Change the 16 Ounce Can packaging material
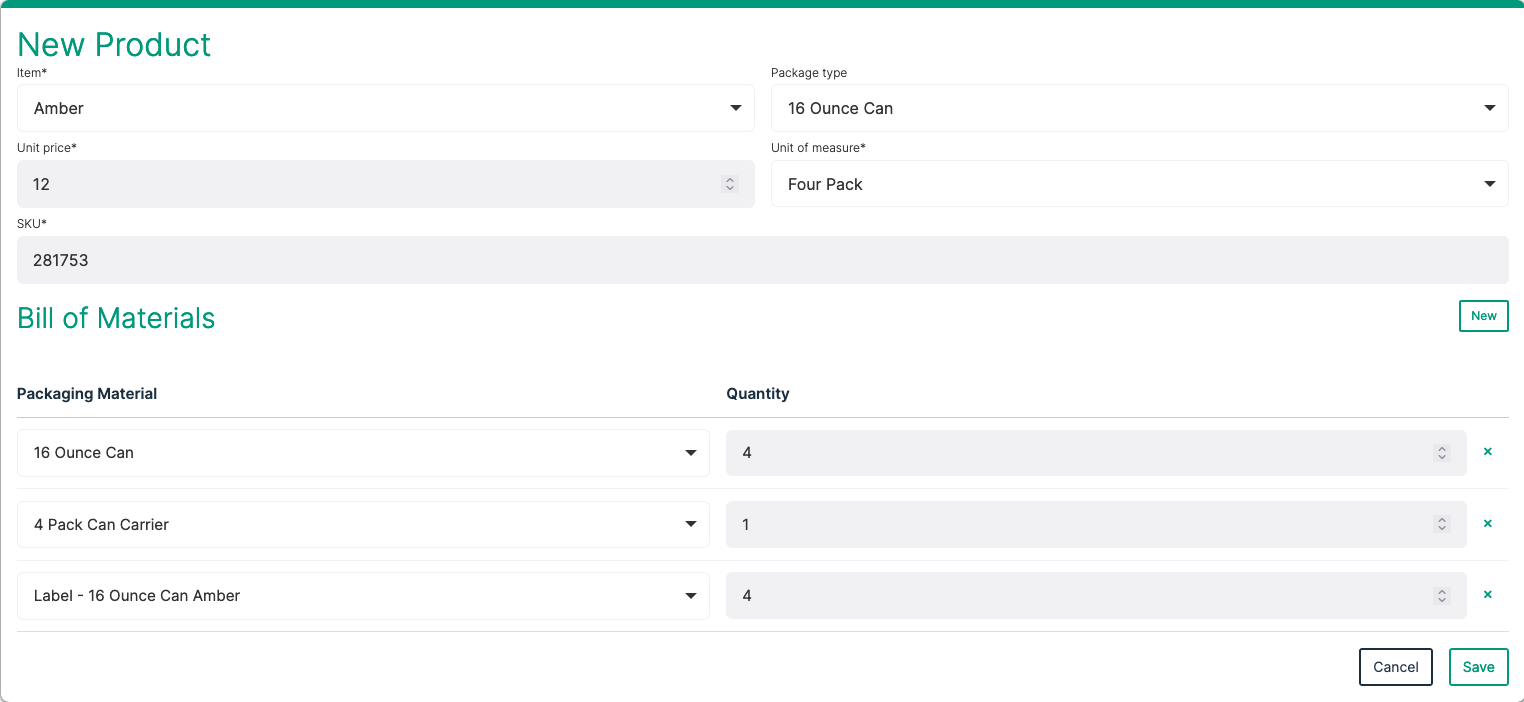The width and height of the screenshot is (1524, 702). 363,453
